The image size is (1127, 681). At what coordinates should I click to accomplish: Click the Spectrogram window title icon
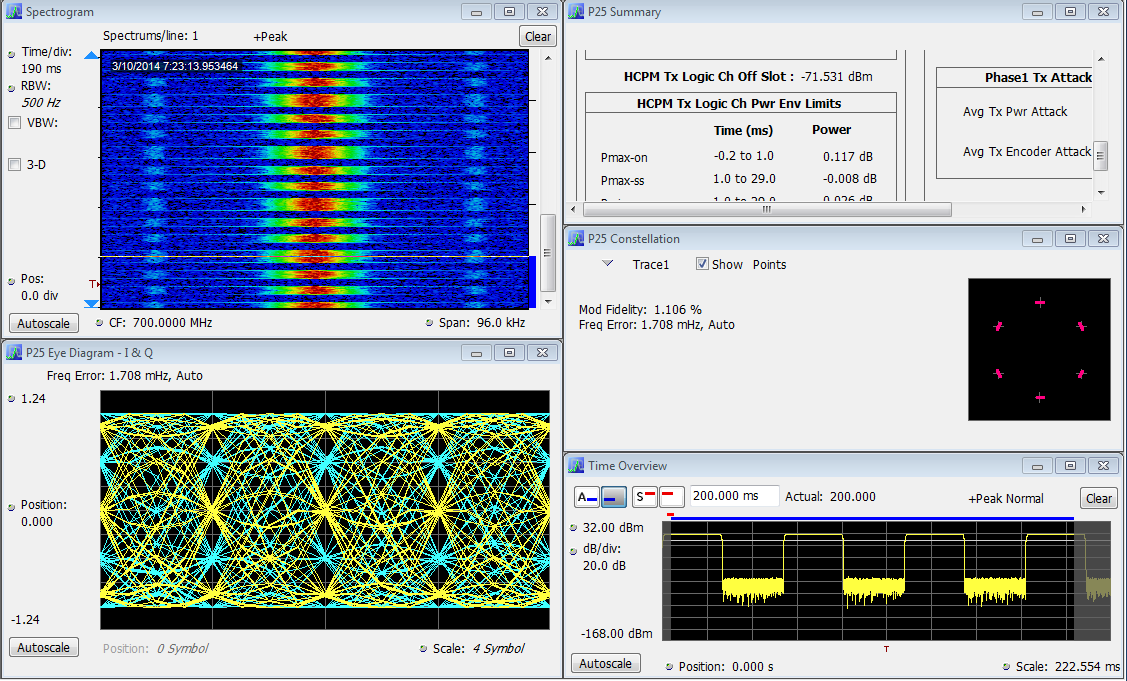coord(15,12)
